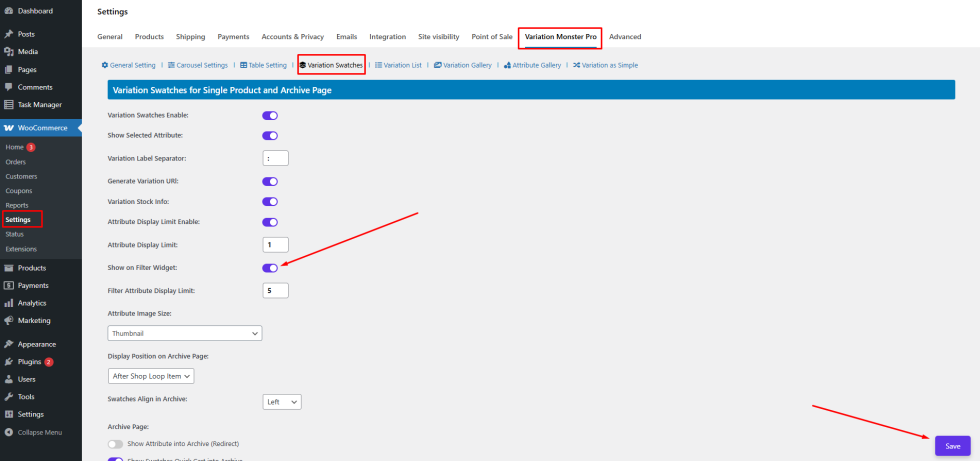Click the WooCommerce logo icon
The image size is (980, 461).
pyautogui.click(x=9, y=128)
